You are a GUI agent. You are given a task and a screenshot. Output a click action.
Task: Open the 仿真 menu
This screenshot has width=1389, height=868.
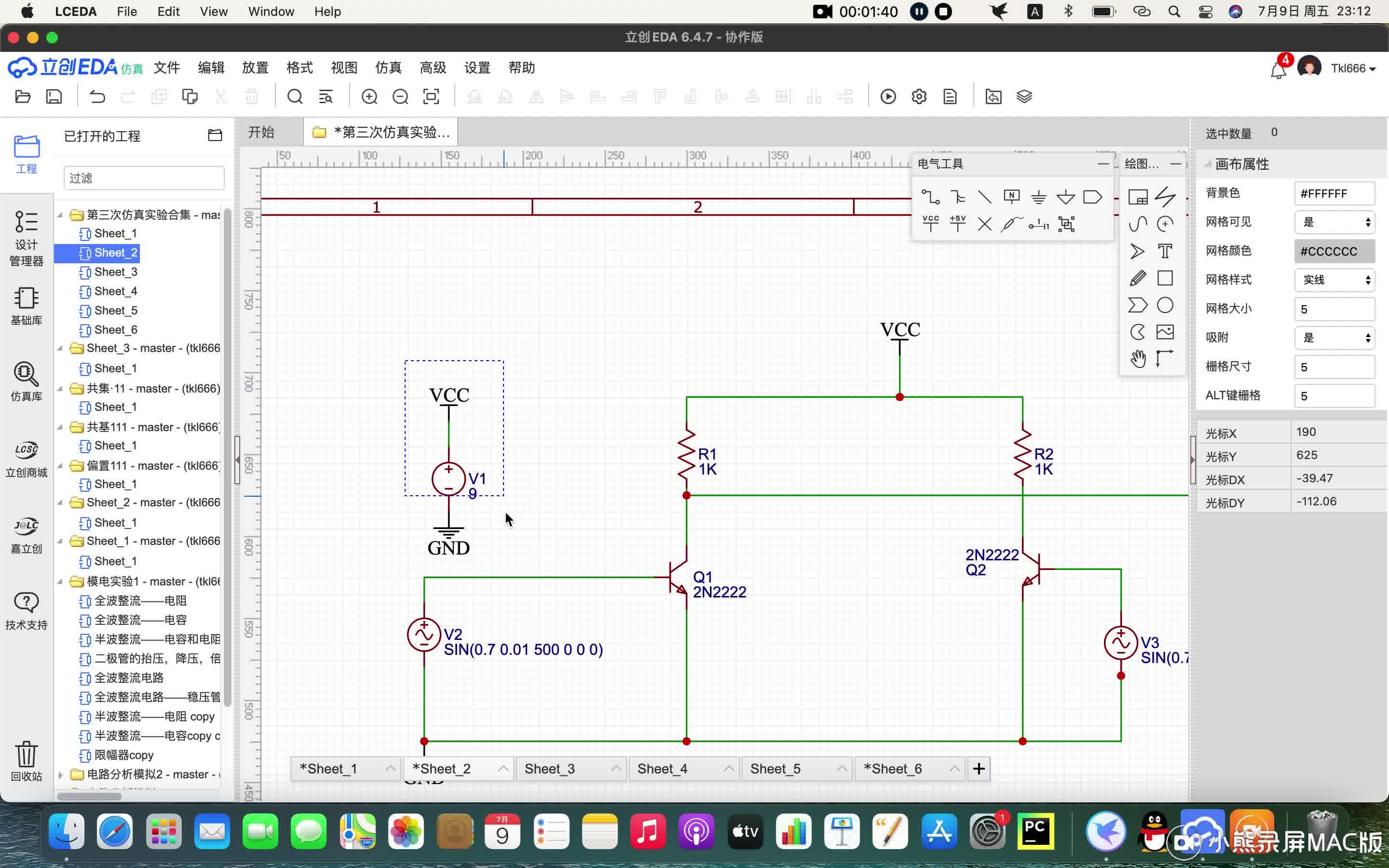pyautogui.click(x=388, y=68)
